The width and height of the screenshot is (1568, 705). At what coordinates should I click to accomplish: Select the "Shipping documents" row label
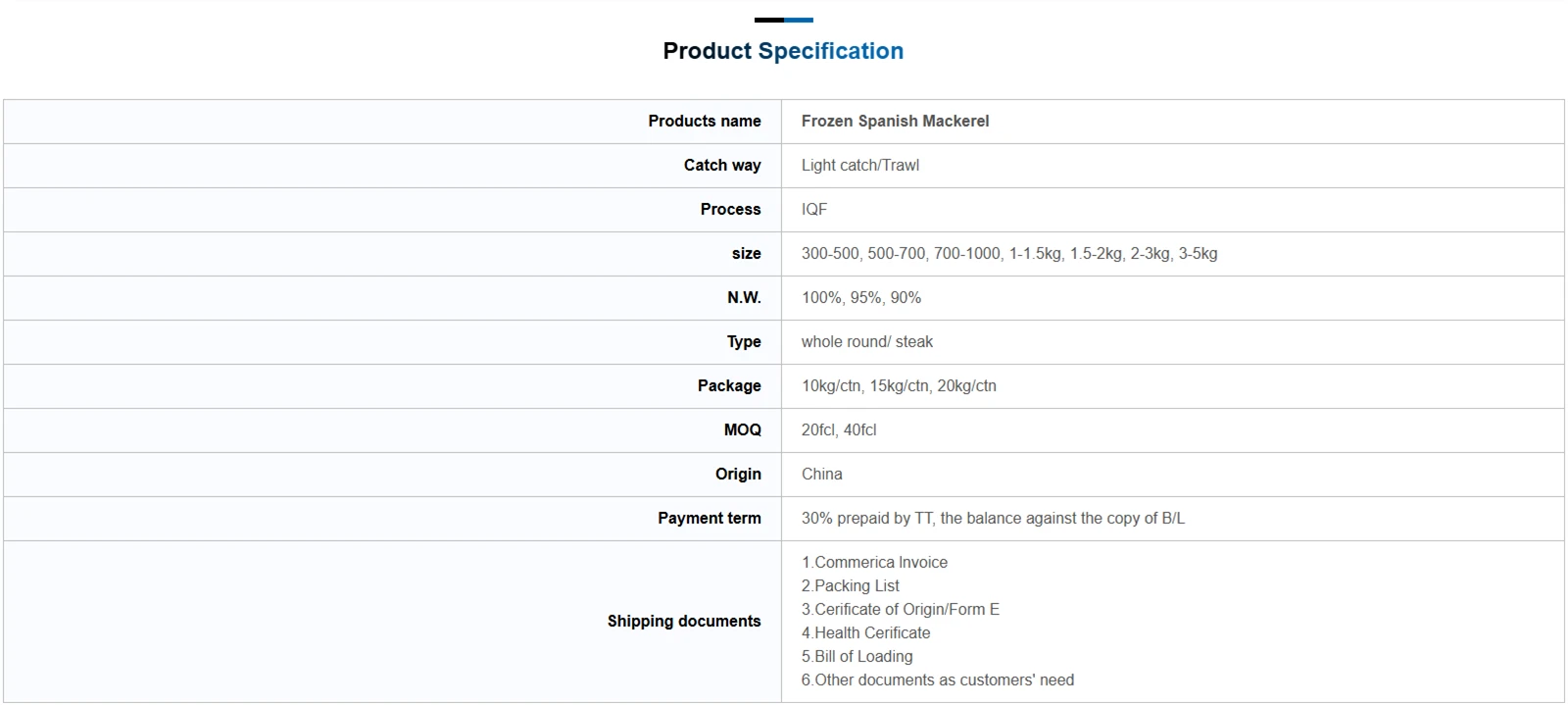[684, 621]
